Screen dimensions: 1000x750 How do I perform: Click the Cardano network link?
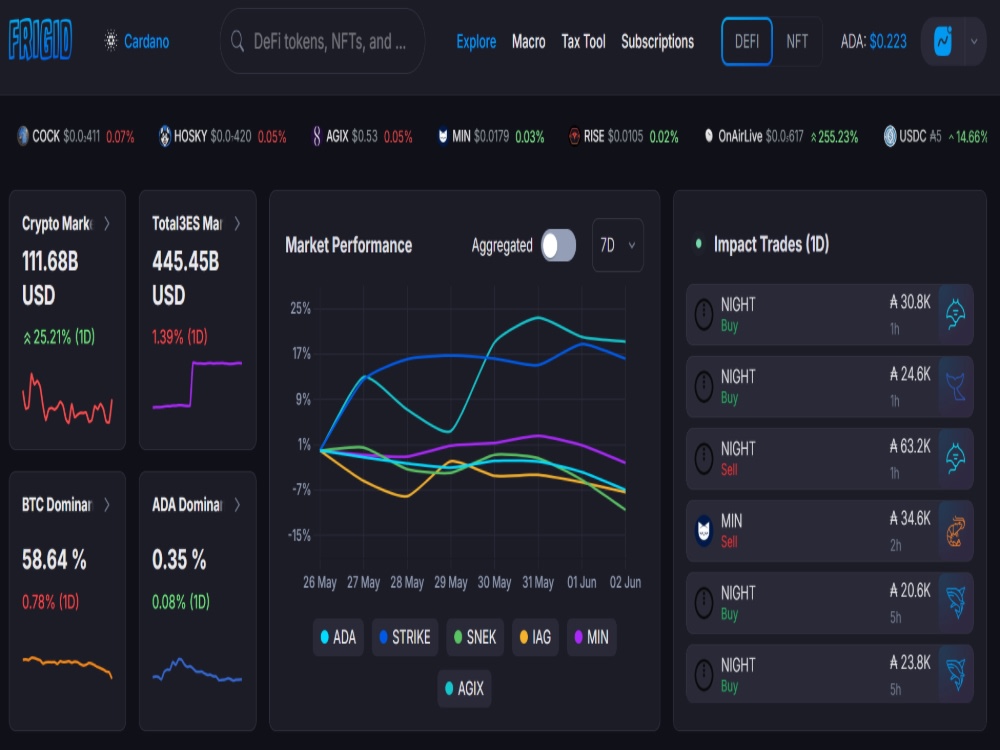click(x=147, y=41)
